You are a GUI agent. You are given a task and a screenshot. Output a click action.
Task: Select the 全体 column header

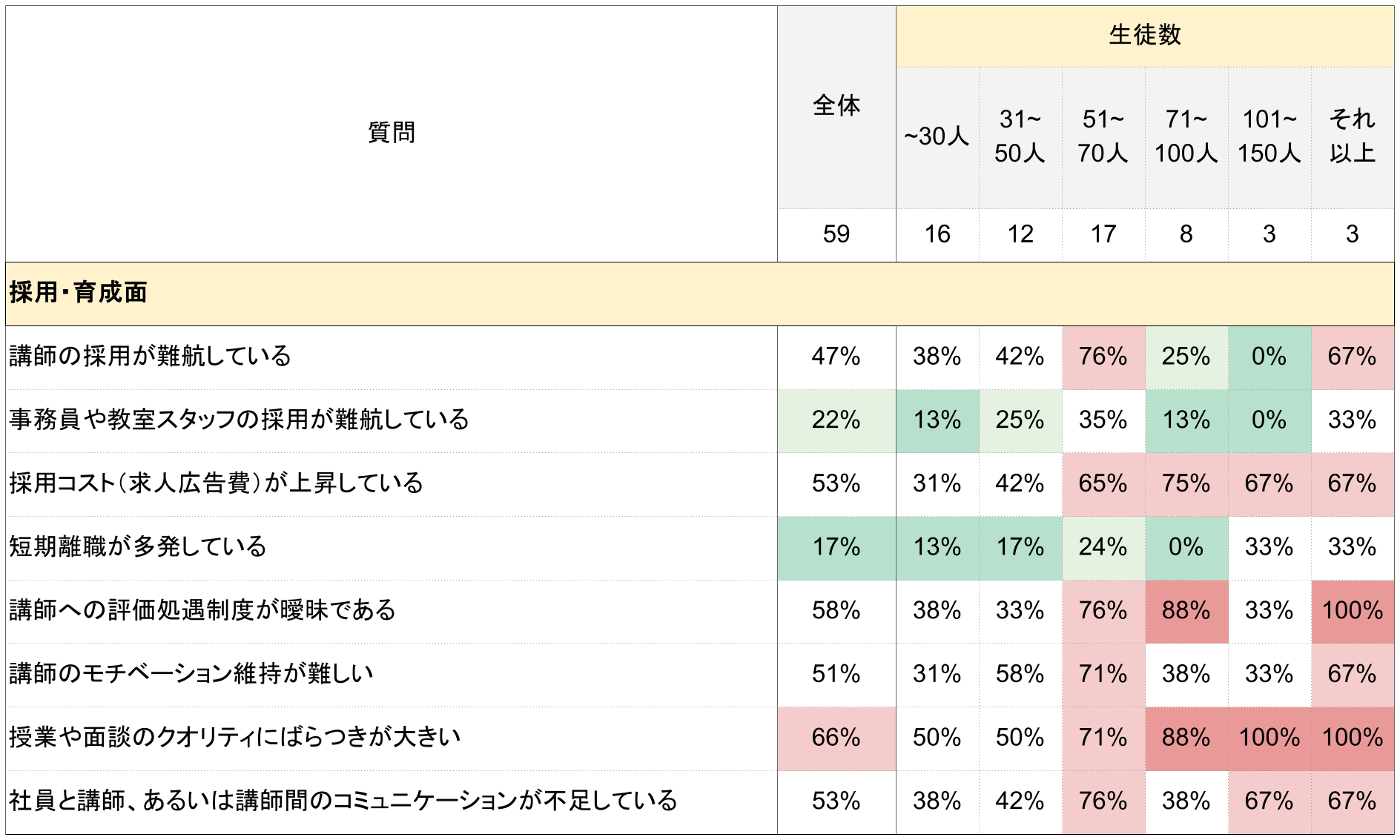tap(836, 106)
